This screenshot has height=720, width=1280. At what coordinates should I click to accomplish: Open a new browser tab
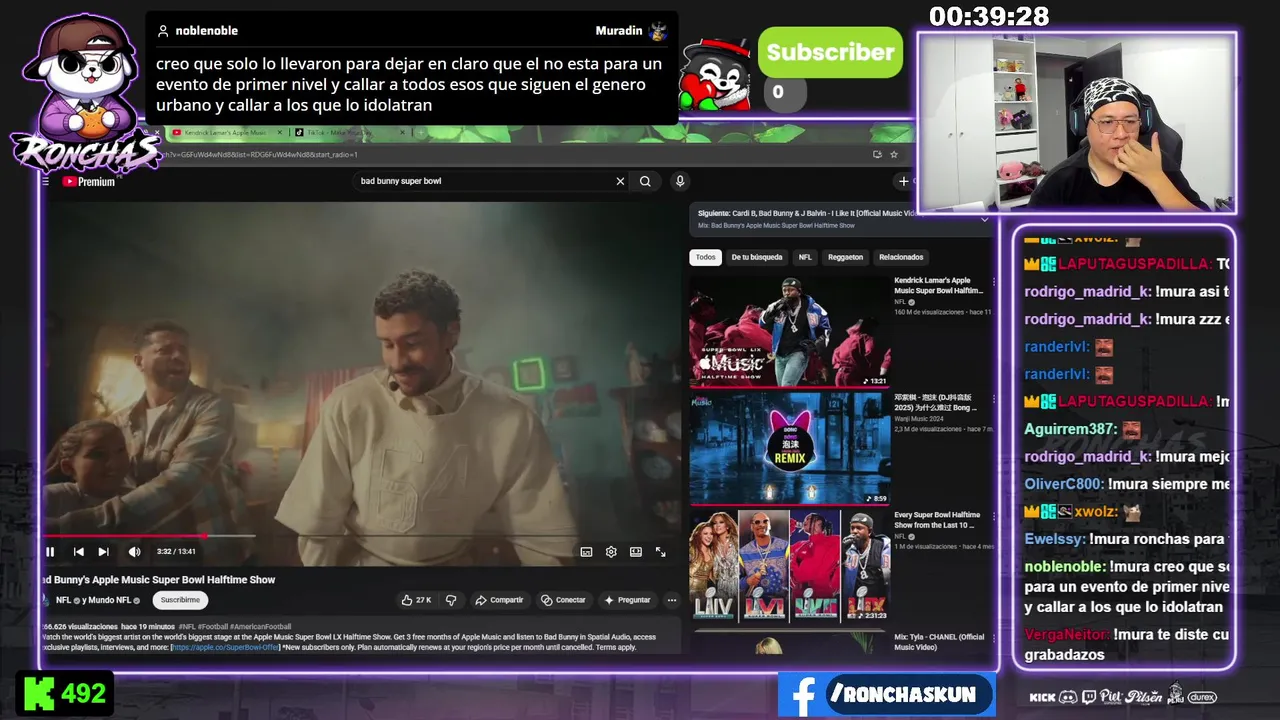[420, 132]
